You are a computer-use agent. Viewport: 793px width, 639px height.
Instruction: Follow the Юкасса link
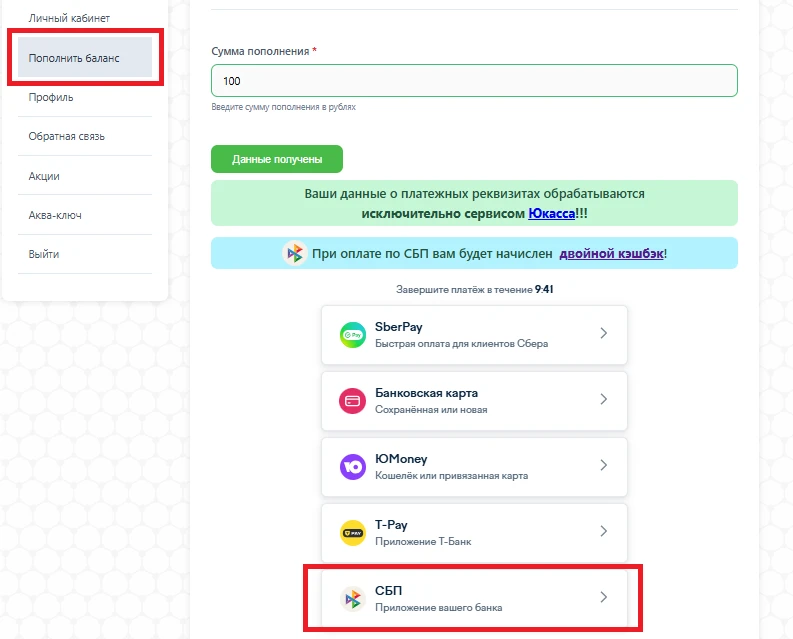coord(551,214)
